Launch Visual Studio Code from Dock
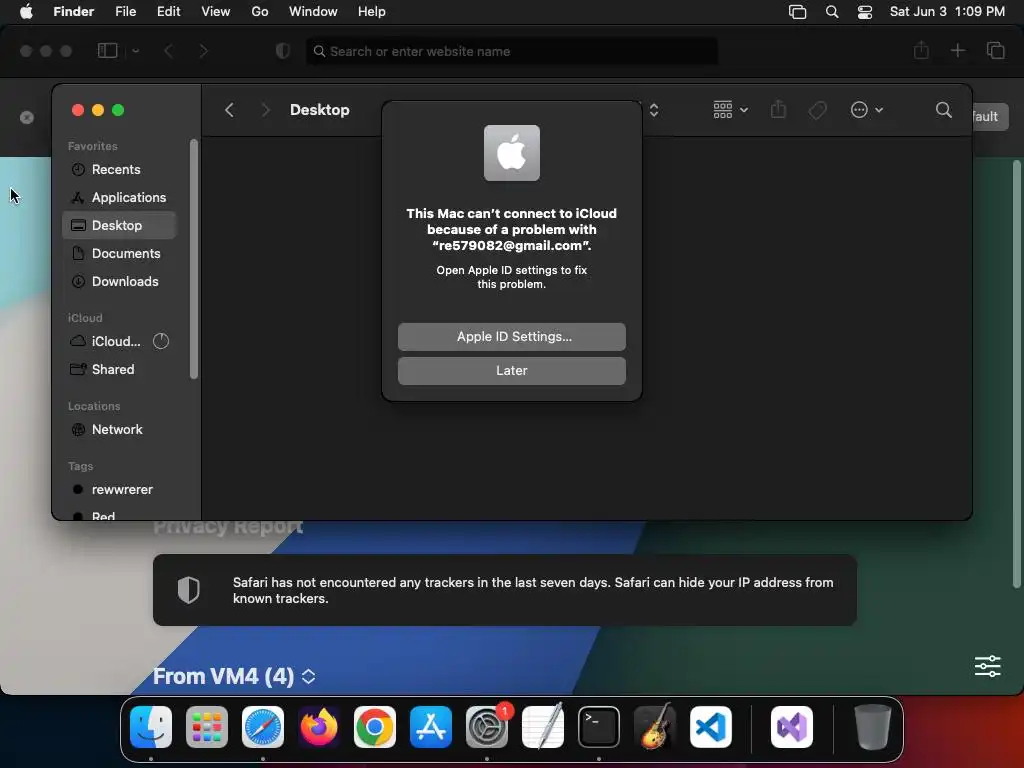 click(x=711, y=727)
